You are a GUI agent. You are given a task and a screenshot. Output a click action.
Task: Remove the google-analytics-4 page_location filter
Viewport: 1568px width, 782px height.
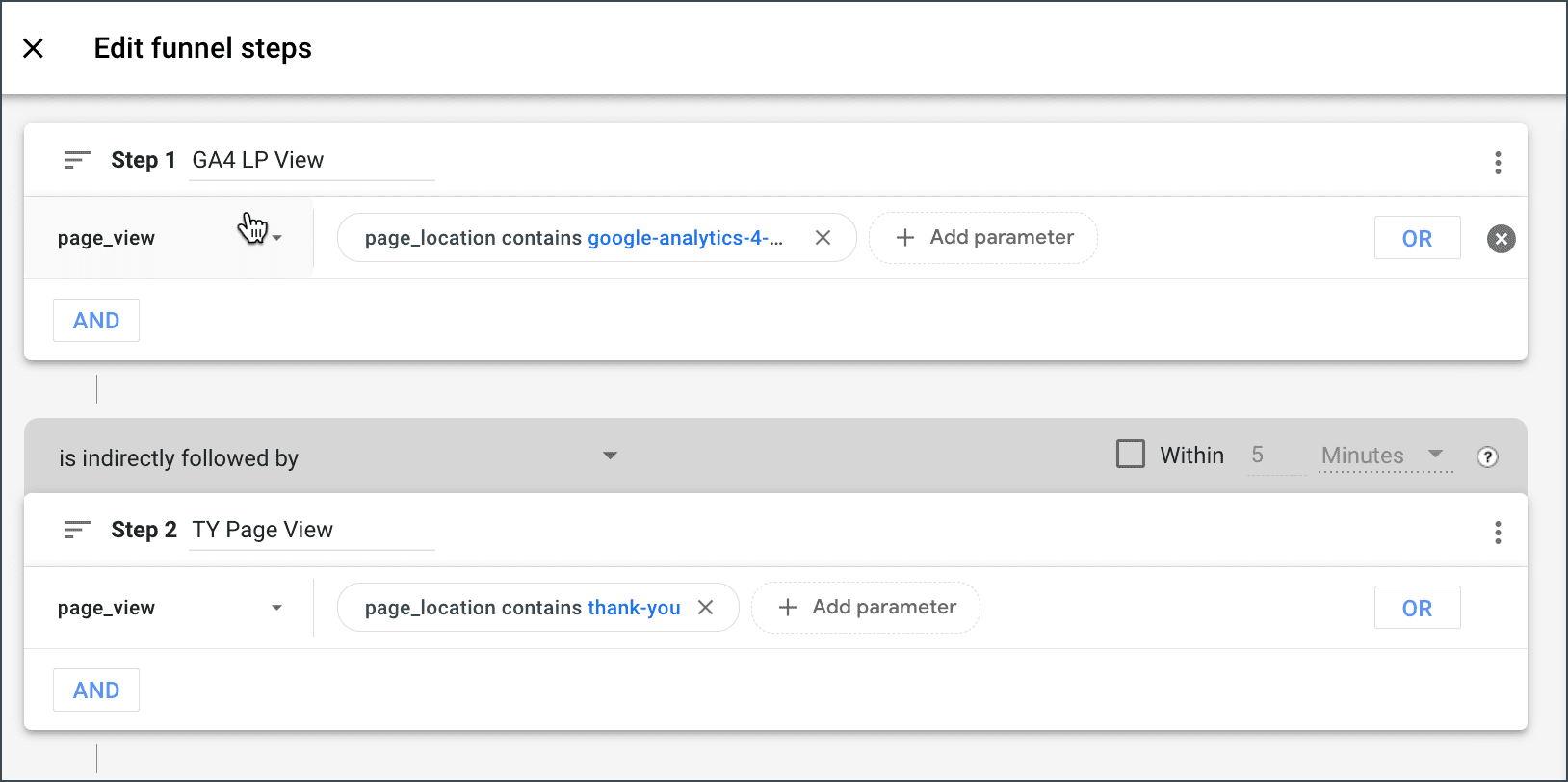(x=823, y=238)
